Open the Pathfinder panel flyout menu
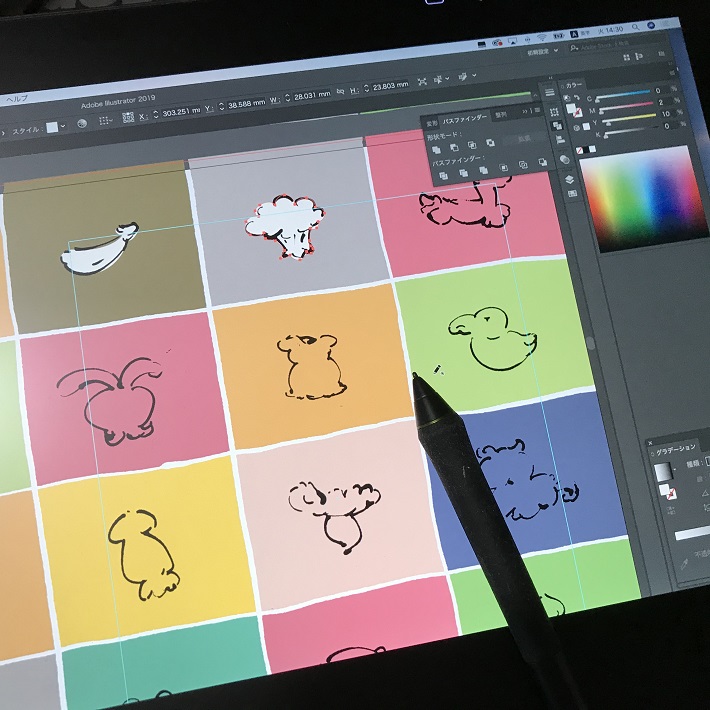710x710 pixels. [537, 110]
